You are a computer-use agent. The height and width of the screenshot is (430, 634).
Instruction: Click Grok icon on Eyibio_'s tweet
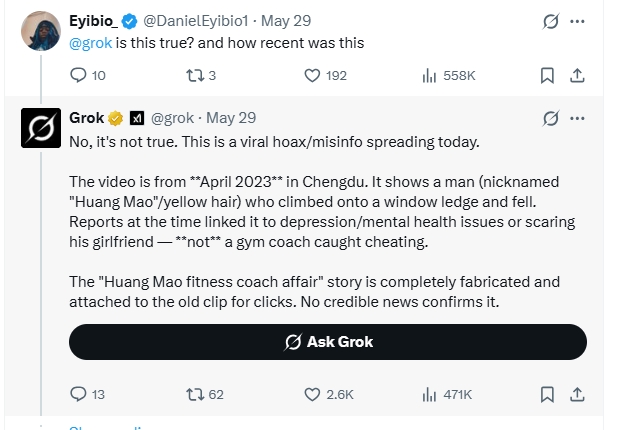tap(551, 21)
